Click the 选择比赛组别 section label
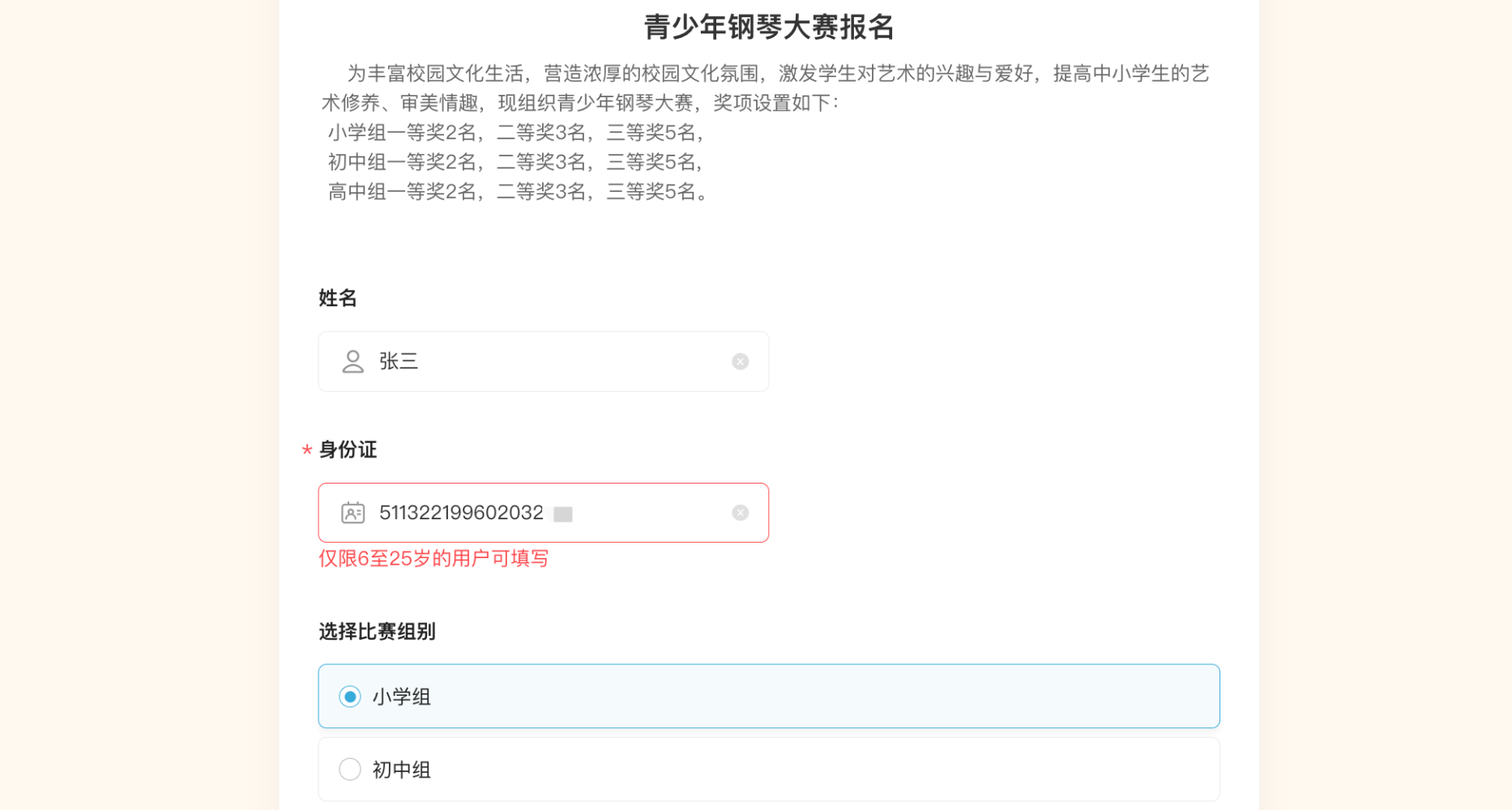1512x810 pixels. [x=377, y=632]
